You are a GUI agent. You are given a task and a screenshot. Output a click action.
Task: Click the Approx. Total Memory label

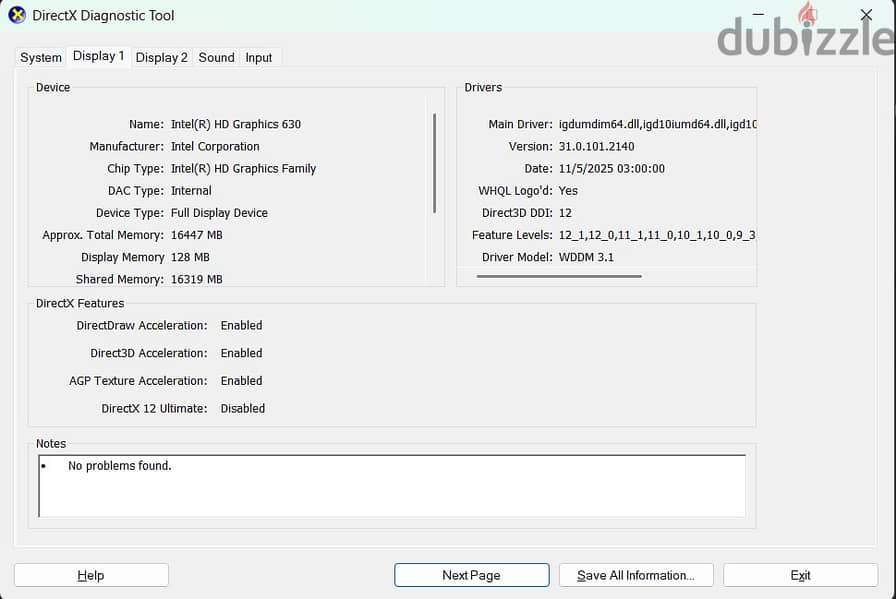[x=103, y=235]
